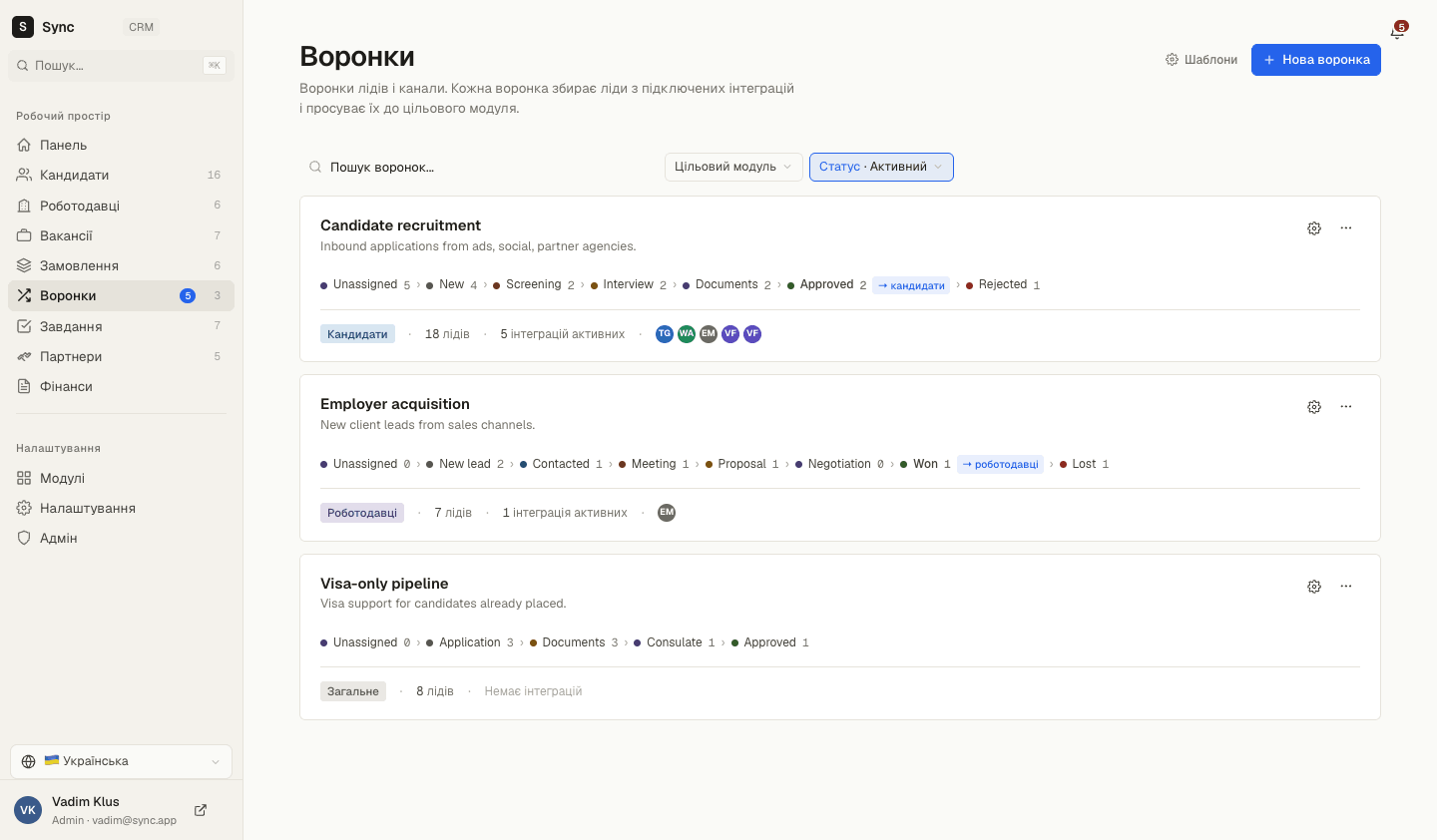Open Фінанси section in sidebar
Image resolution: width=1437 pixels, height=840 pixels.
(121, 387)
